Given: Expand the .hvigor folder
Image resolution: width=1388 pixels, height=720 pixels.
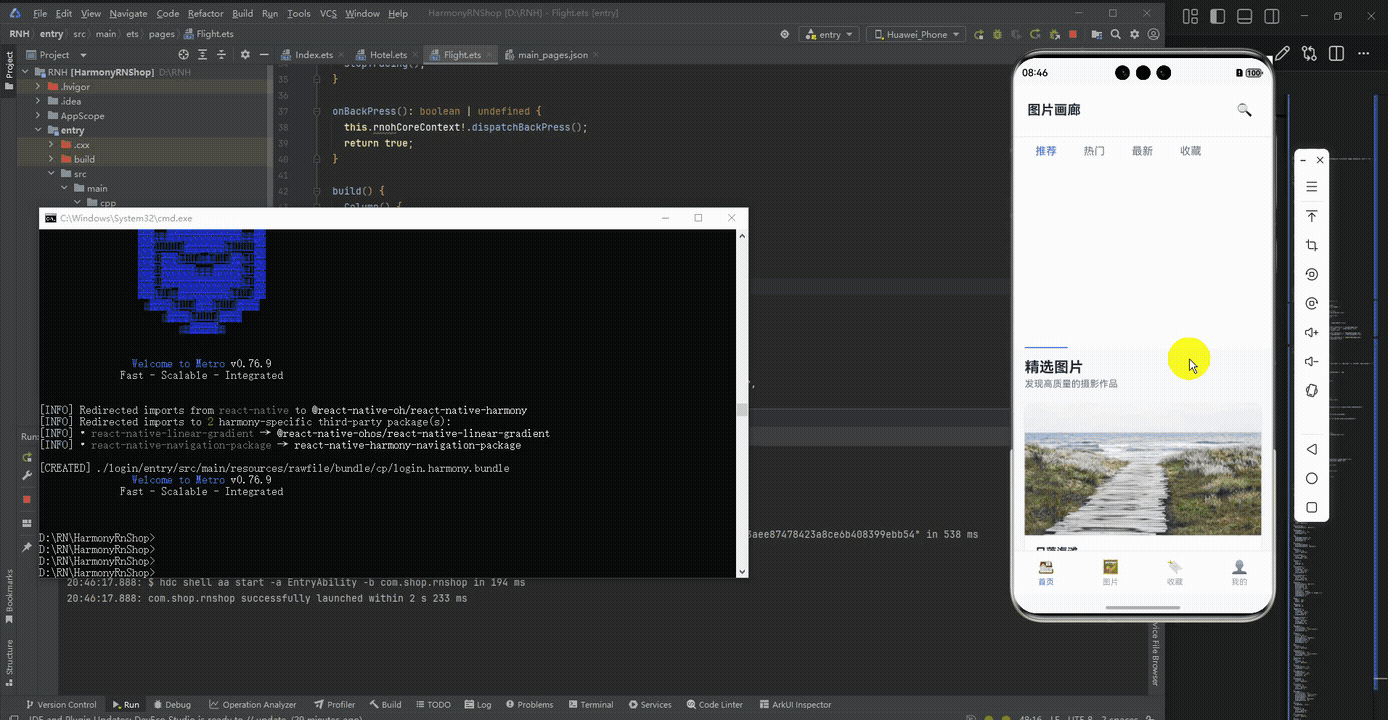Looking at the screenshot, I should (x=38, y=87).
